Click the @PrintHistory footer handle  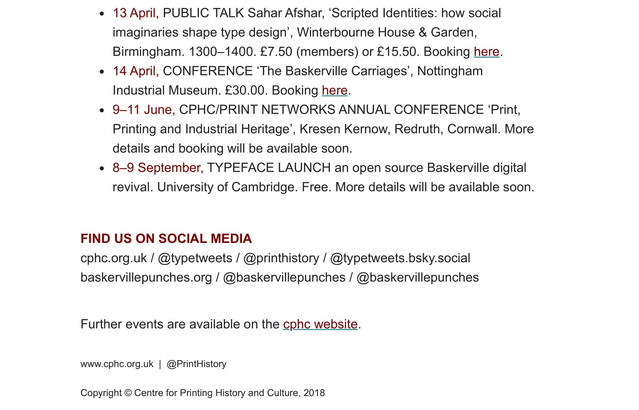coord(196,364)
